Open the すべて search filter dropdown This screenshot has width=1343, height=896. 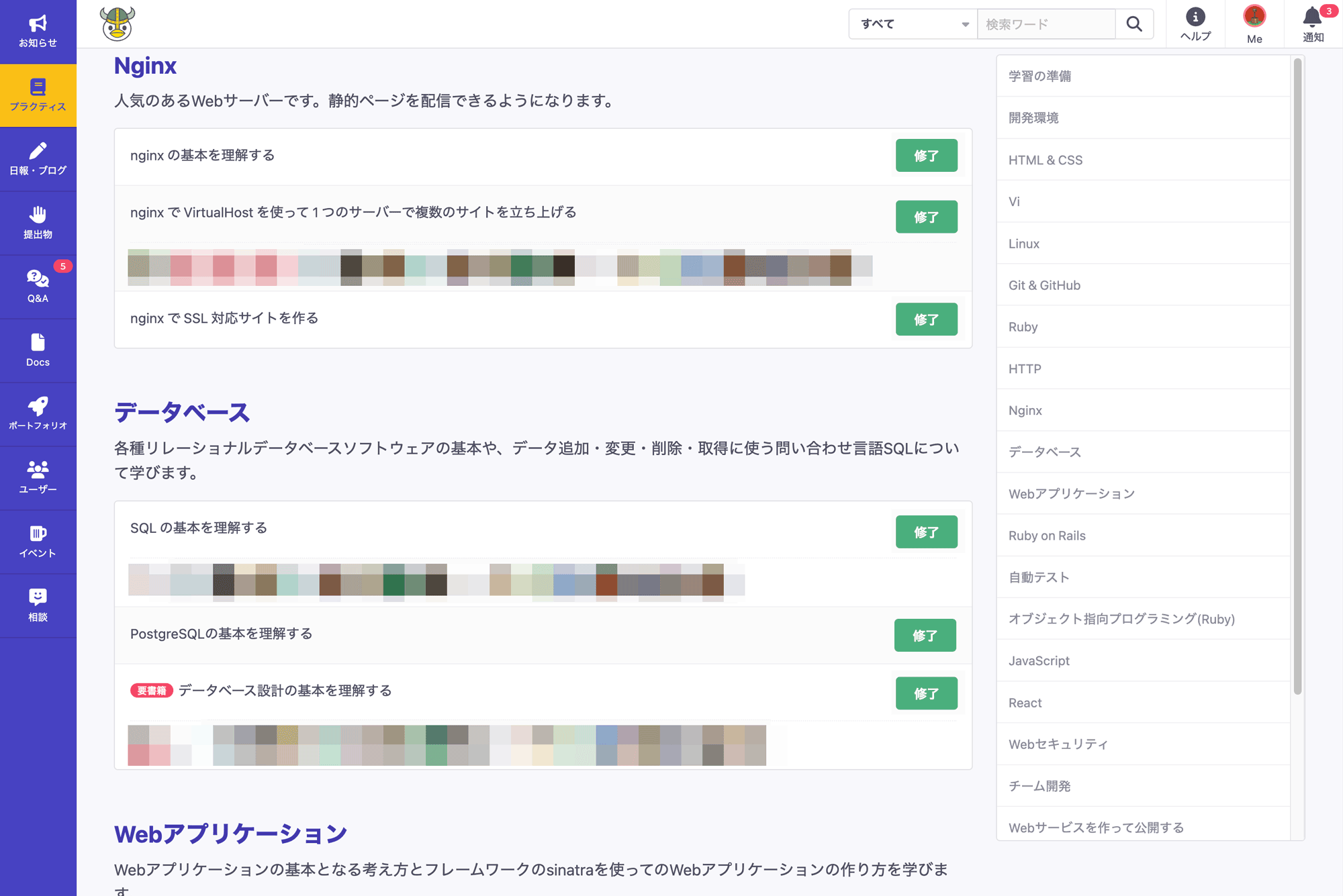click(912, 23)
